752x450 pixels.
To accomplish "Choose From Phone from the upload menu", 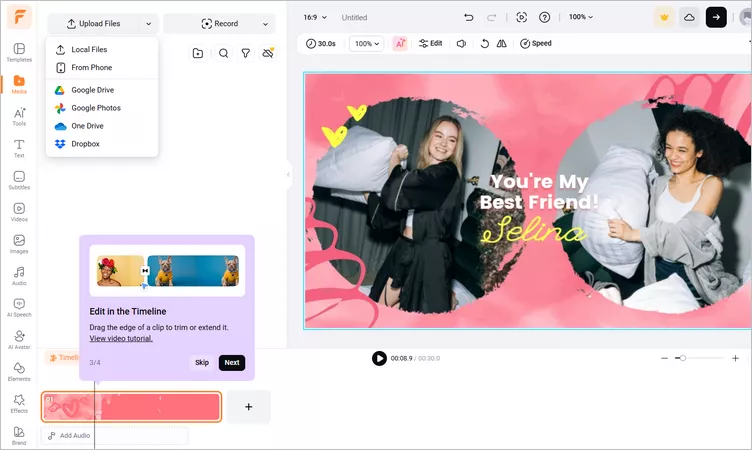I will pyautogui.click(x=102, y=68).
